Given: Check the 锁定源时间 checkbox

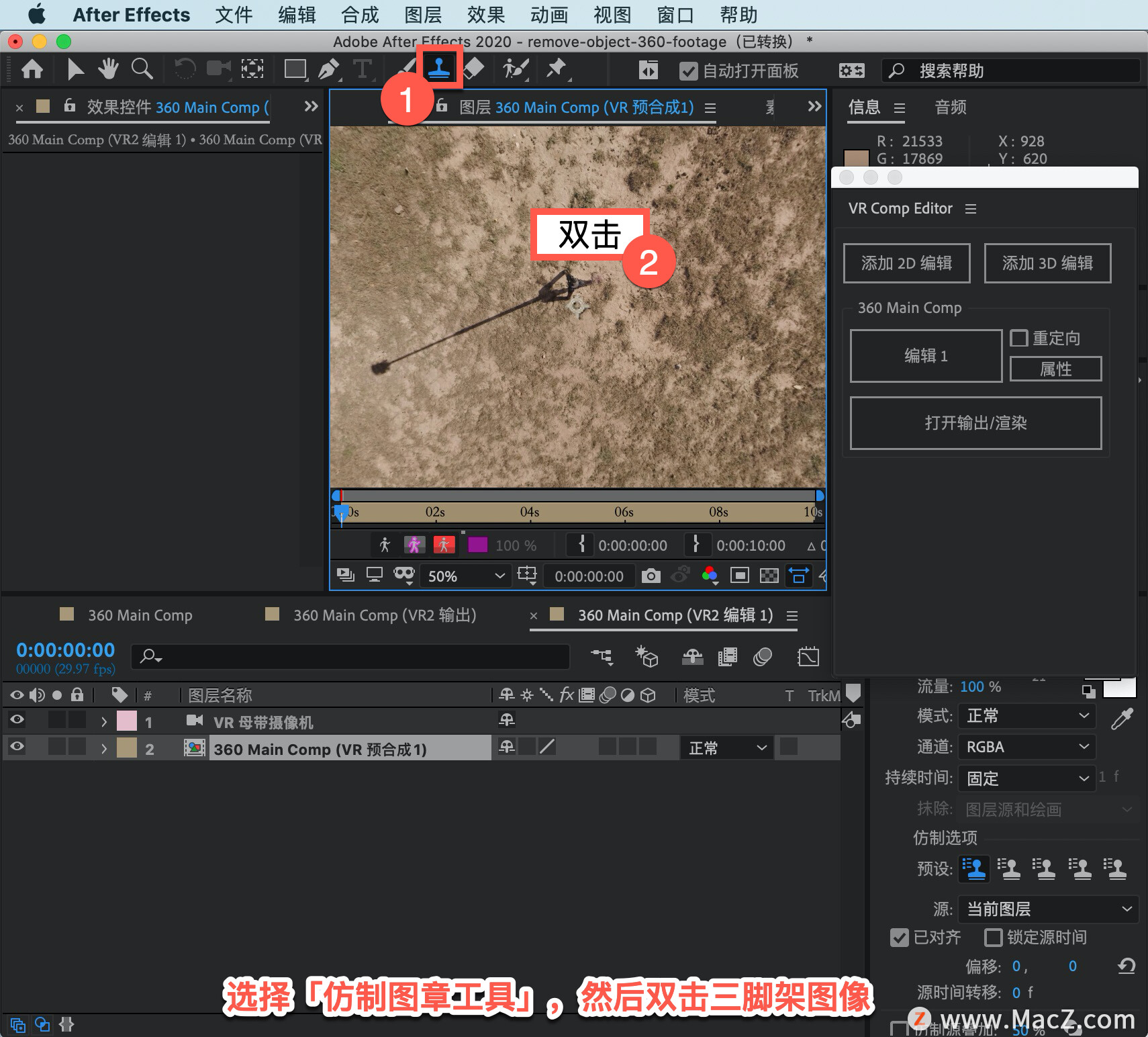Looking at the screenshot, I should 993,937.
